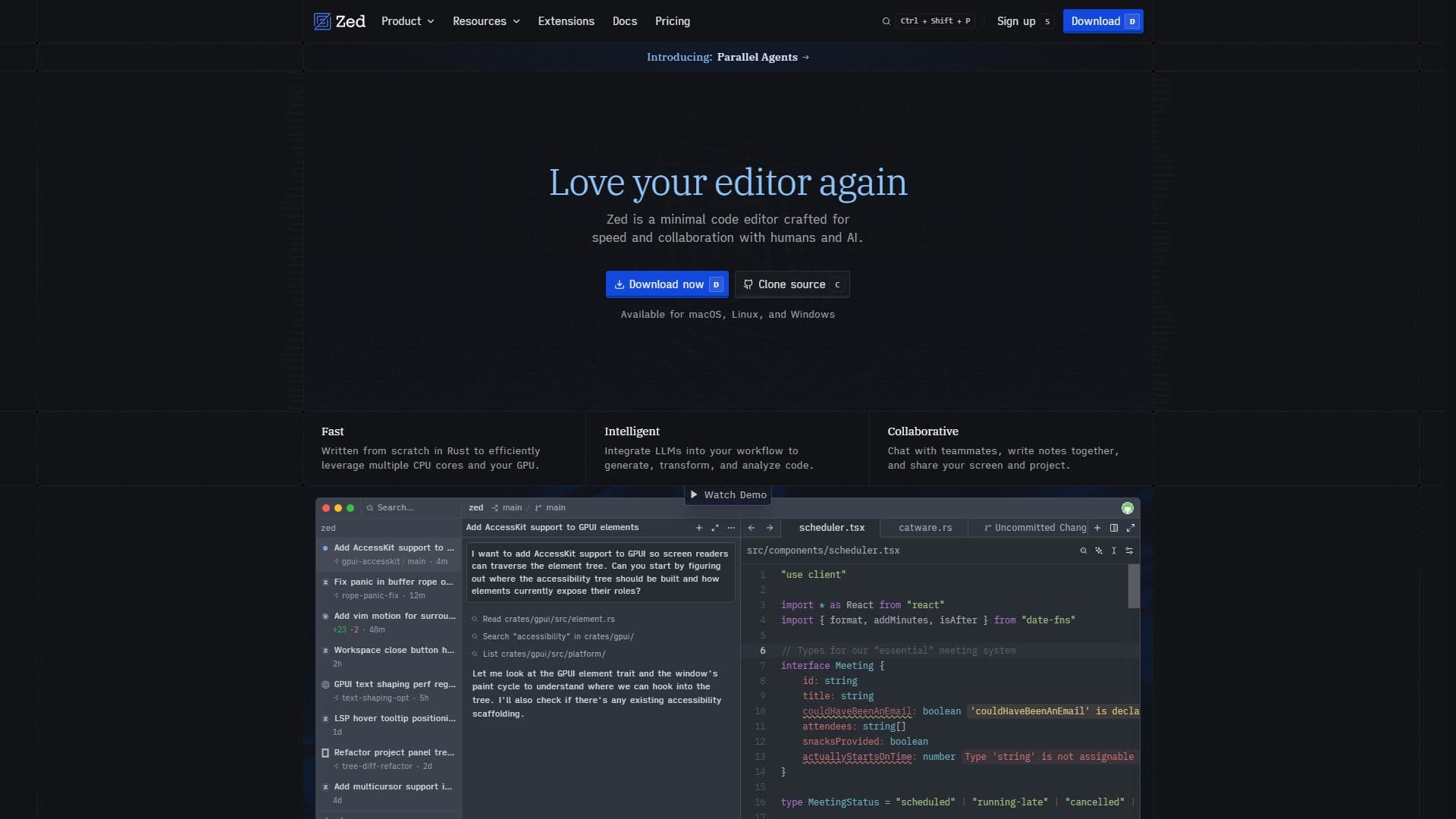This screenshot has width=1456, height=819.
Task: Open the zed project selector in the editor title bar
Action: click(x=475, y=508)
